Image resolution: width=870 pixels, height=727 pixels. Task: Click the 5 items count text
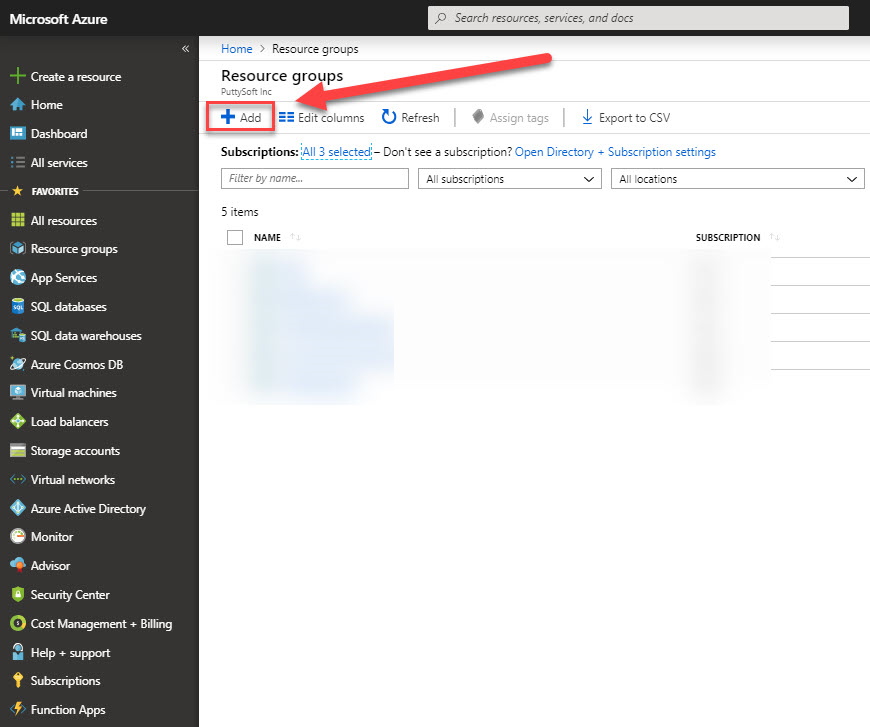pos(240,212)
